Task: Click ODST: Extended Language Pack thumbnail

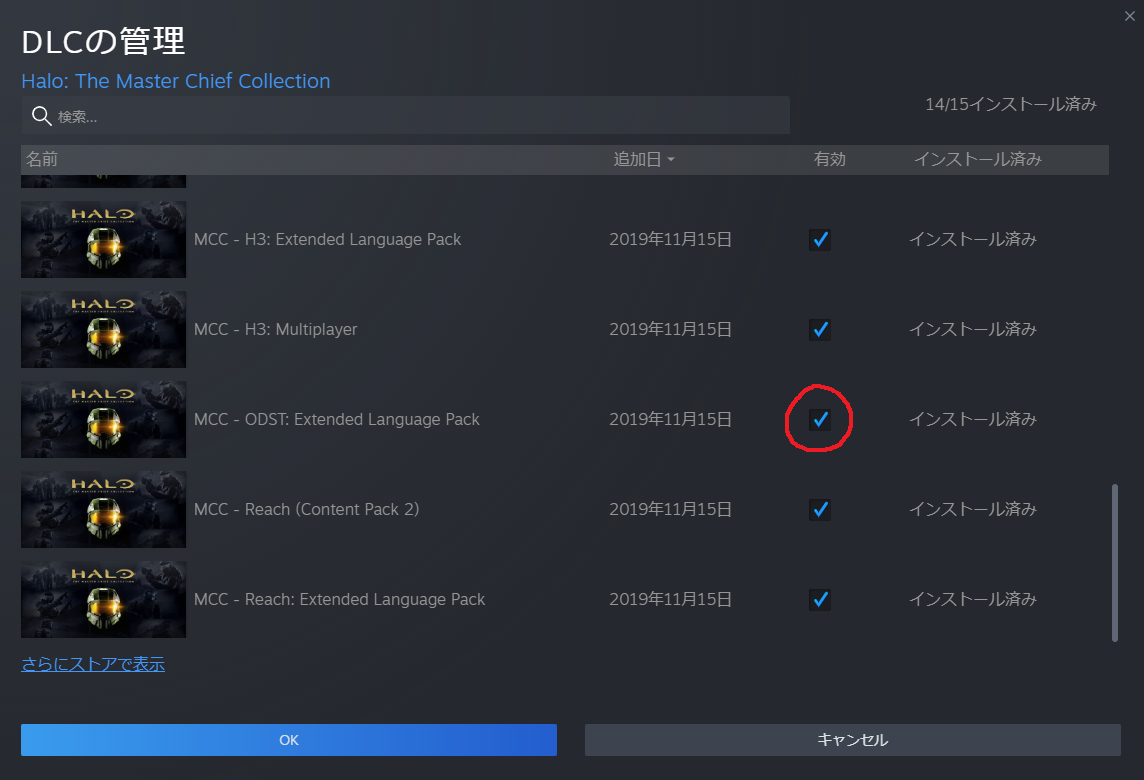Action: [104, 420]
